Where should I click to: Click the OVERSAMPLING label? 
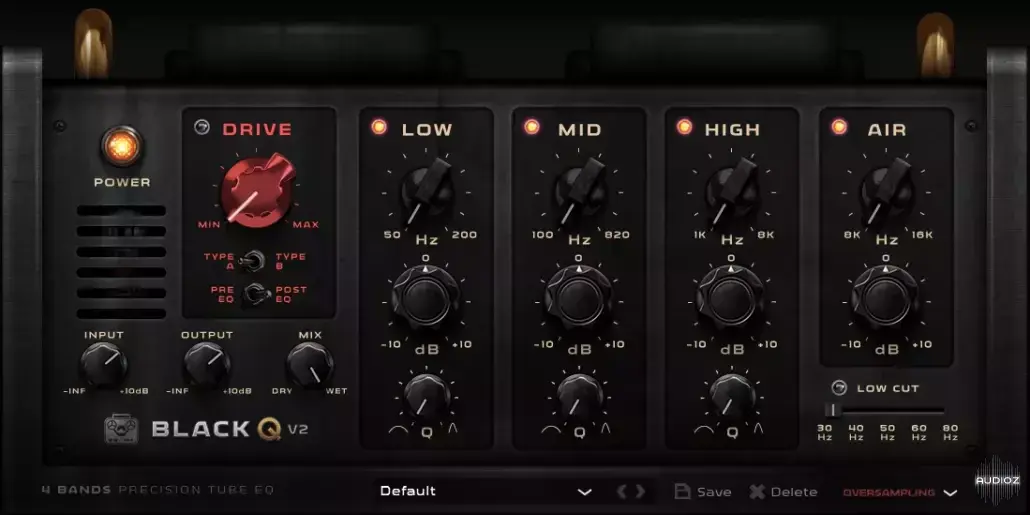889,493
